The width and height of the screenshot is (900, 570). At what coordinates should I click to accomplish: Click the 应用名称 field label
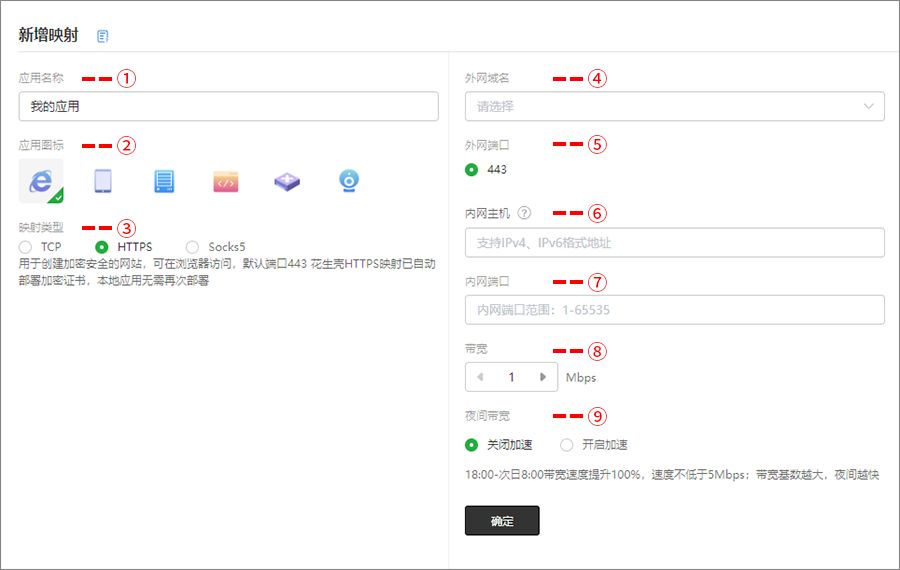[41, 78]
